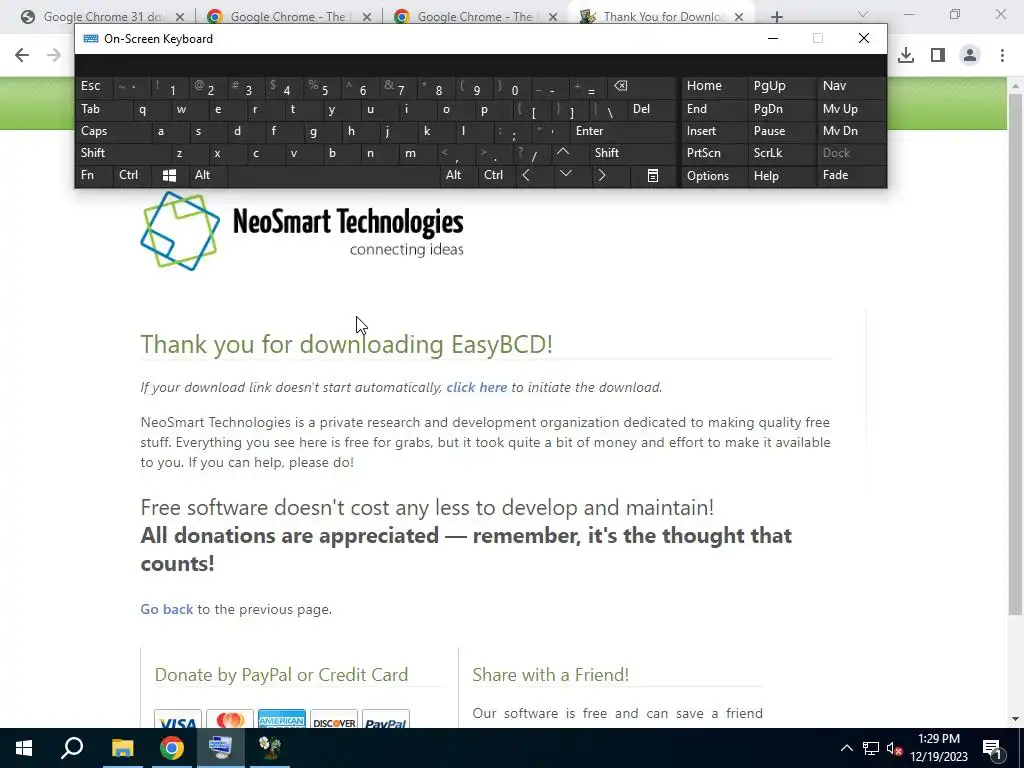Open Chrome tab search dropdown arrow
Screen dimensions: 1024x768
pos(863,14)
